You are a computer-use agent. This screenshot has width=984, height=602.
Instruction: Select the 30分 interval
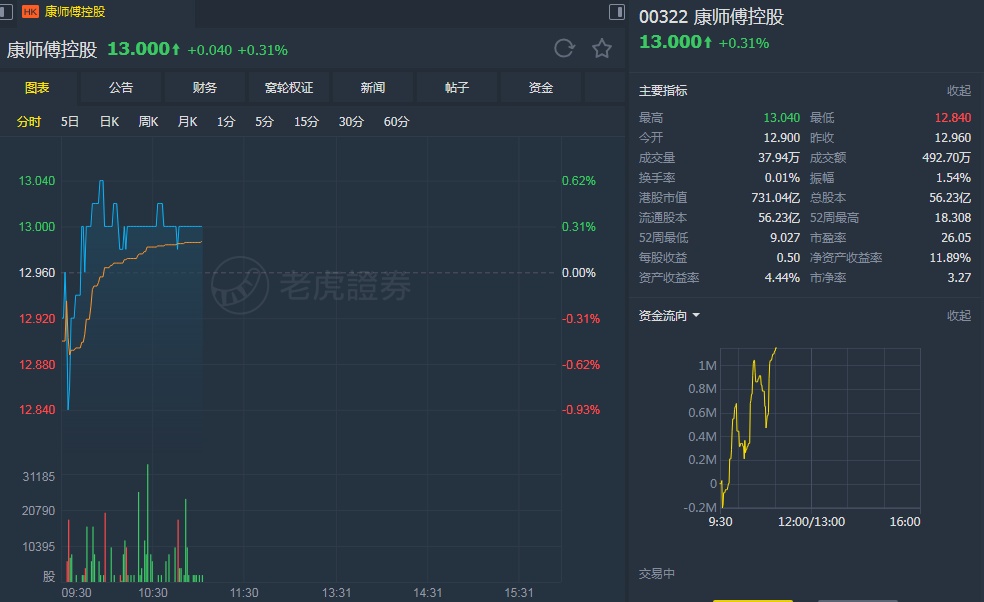click(351, 122)
